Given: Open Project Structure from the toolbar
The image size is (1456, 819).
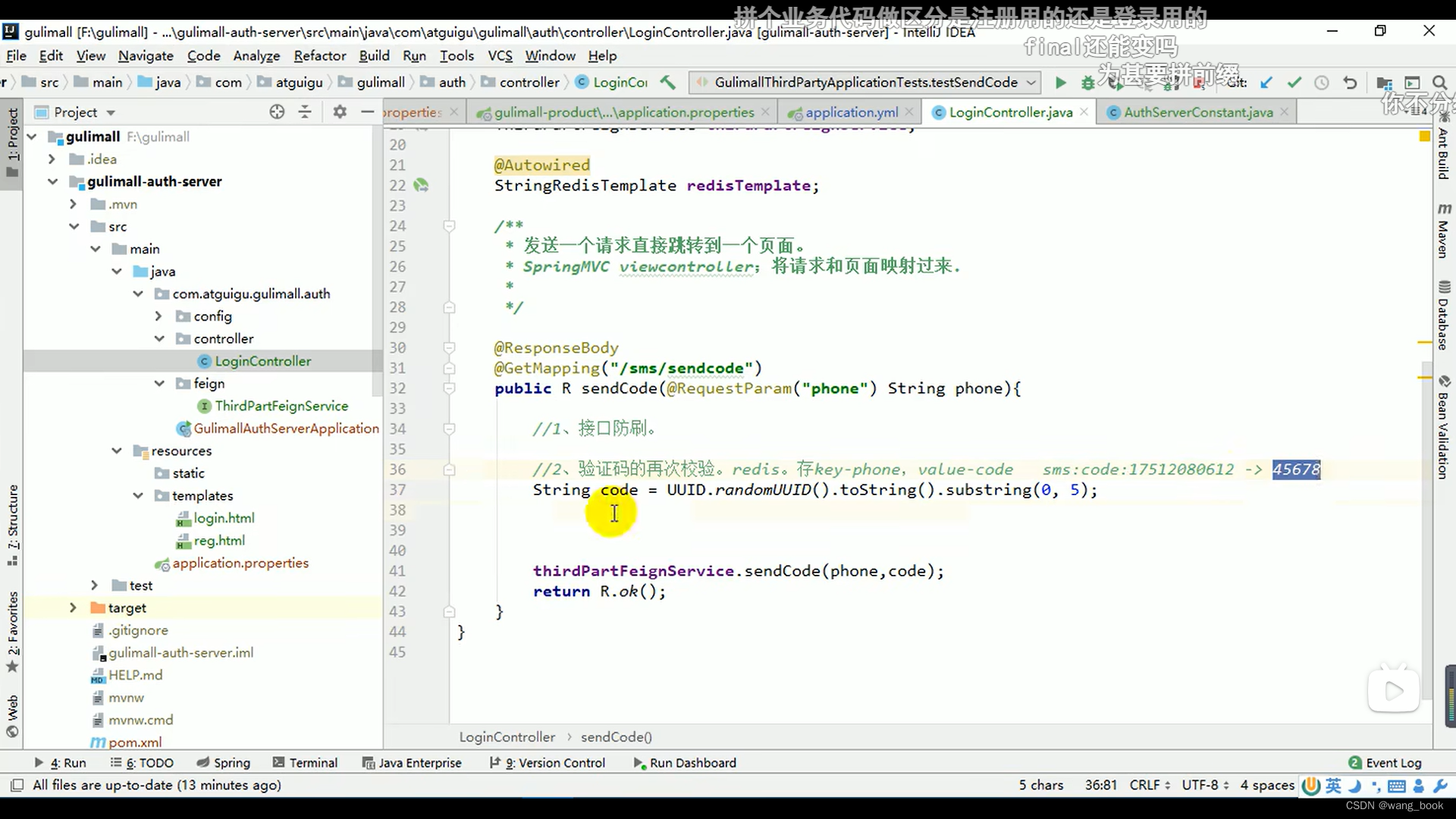Looking at the screenshot, I should pos(1384,83).
